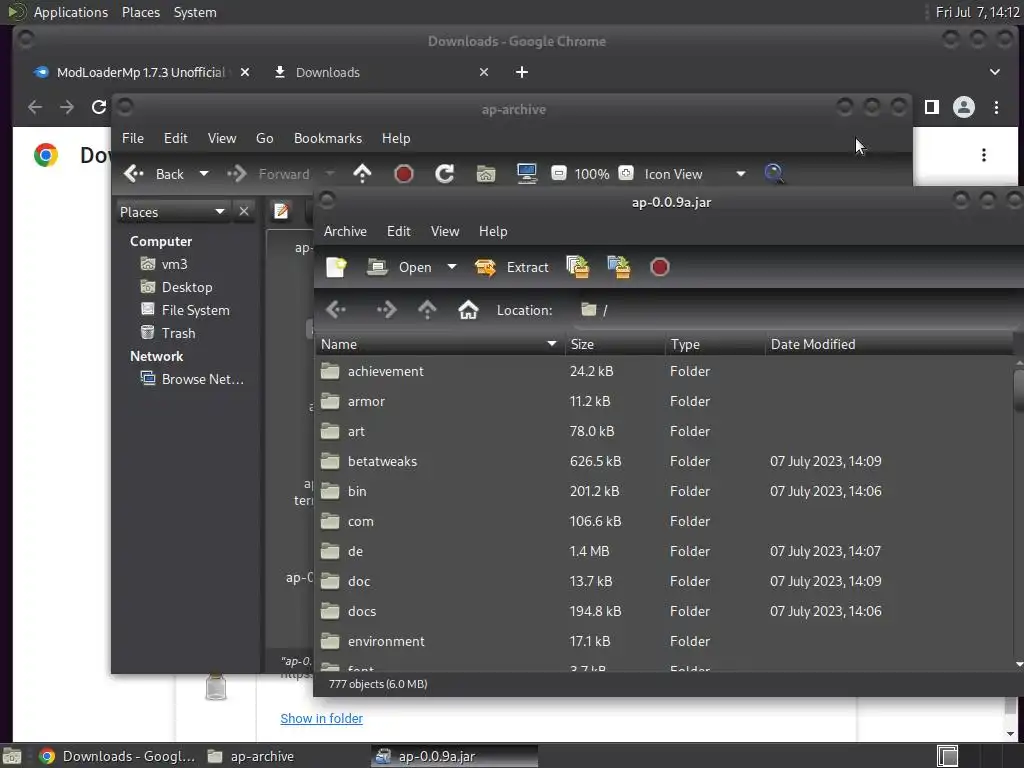Click Show in folder link in Chrome
Image resolution: width=1024 pixels, height=768 pixels.
321,718
